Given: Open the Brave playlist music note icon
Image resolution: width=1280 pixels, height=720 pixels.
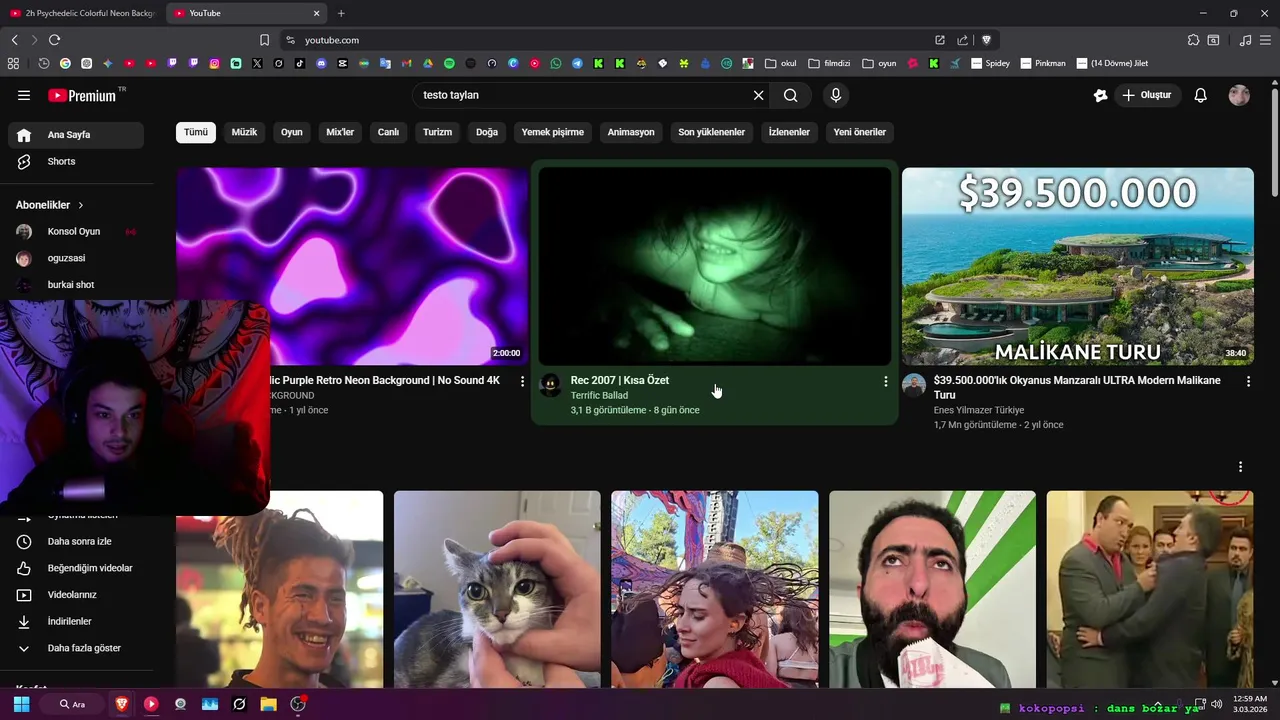Looking at the screenshot, I should coord(1245,40).
